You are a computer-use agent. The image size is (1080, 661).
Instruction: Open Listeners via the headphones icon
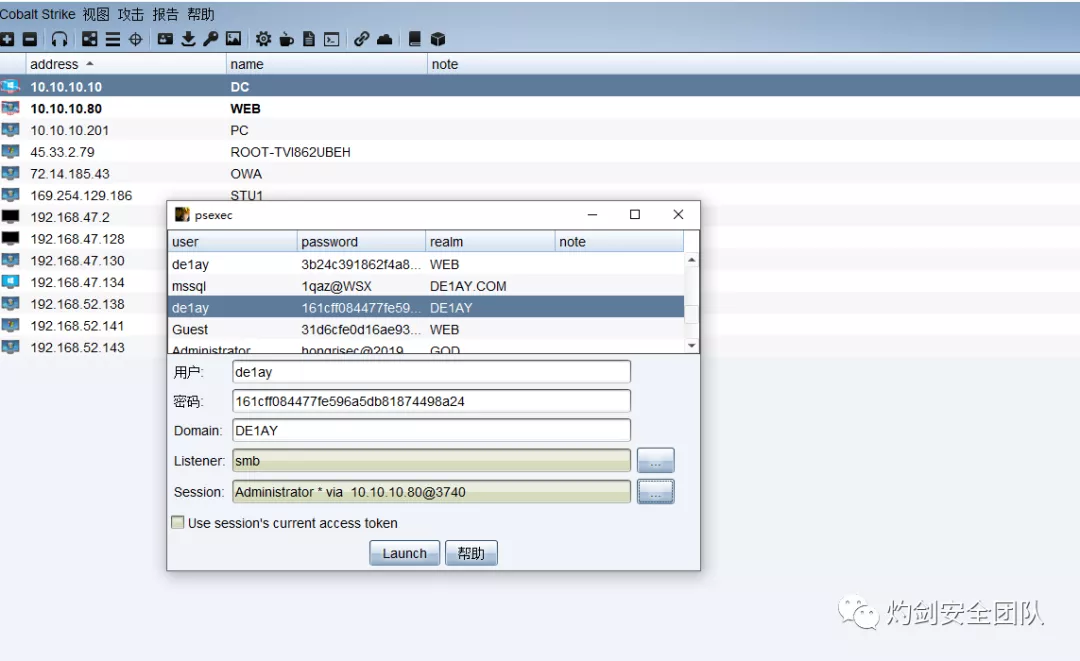click(x=60, y=39)
